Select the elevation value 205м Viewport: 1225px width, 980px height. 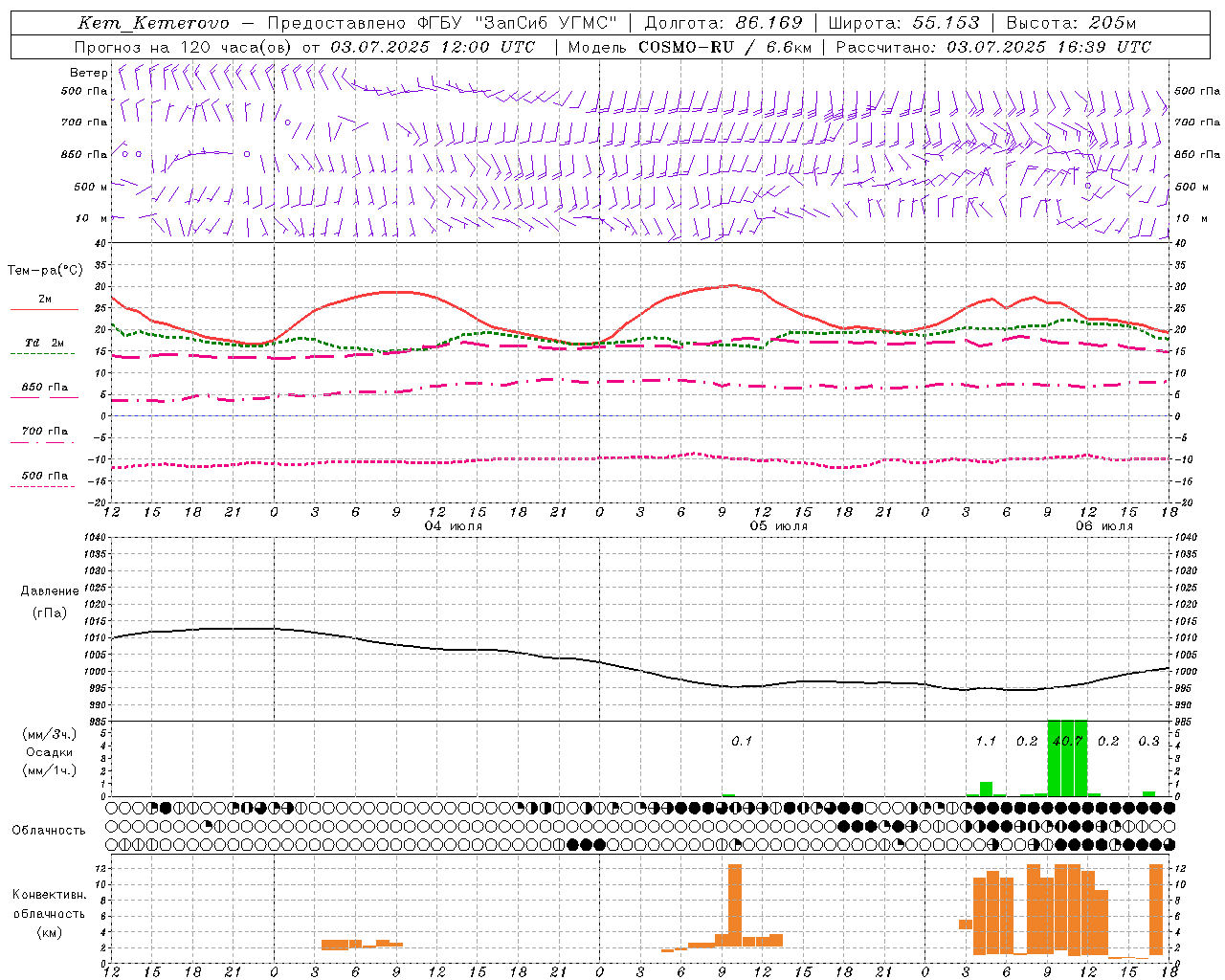[x=1112, y=23]
